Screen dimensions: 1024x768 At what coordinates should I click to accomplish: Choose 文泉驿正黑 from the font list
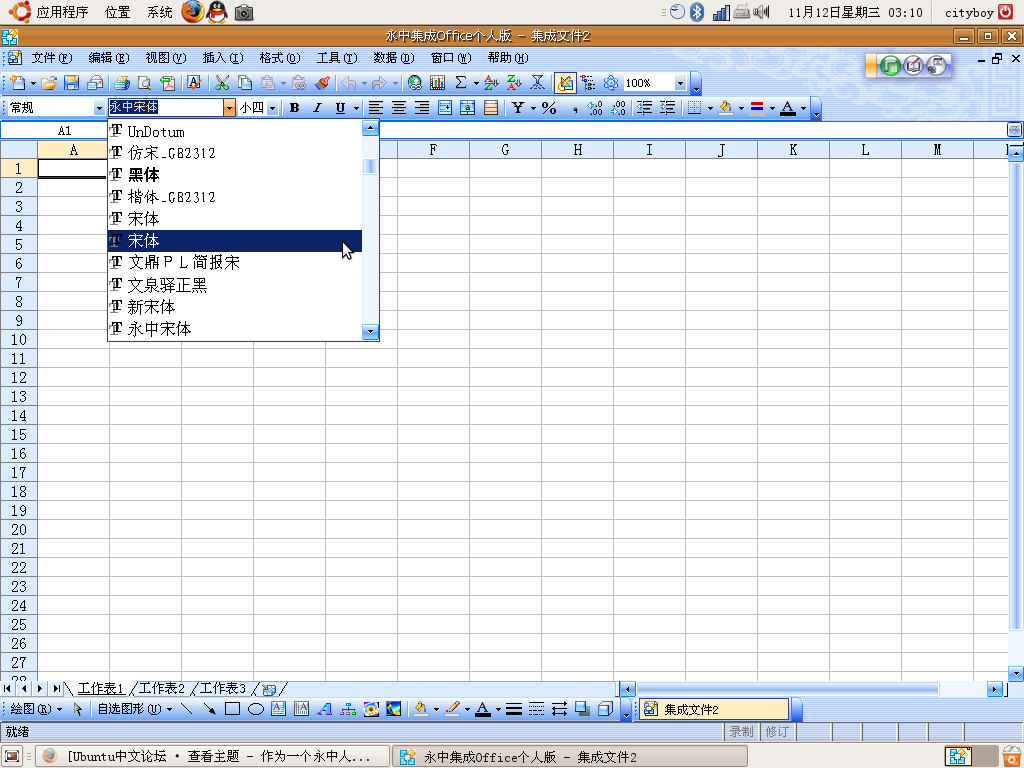[235, 285]
